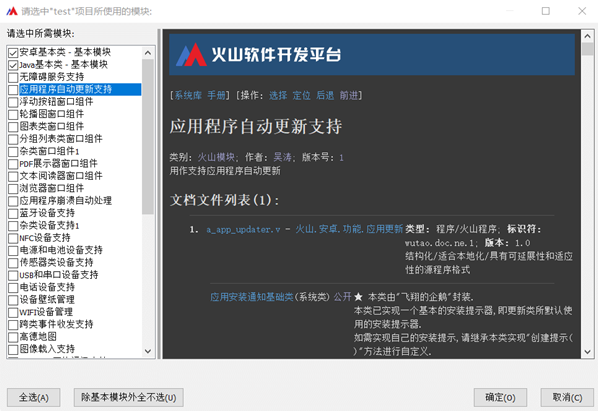This screenshot has height=411, width=598.
Task: Check 应用程序崩溃自动处理 module
Action: click(13, 201)
